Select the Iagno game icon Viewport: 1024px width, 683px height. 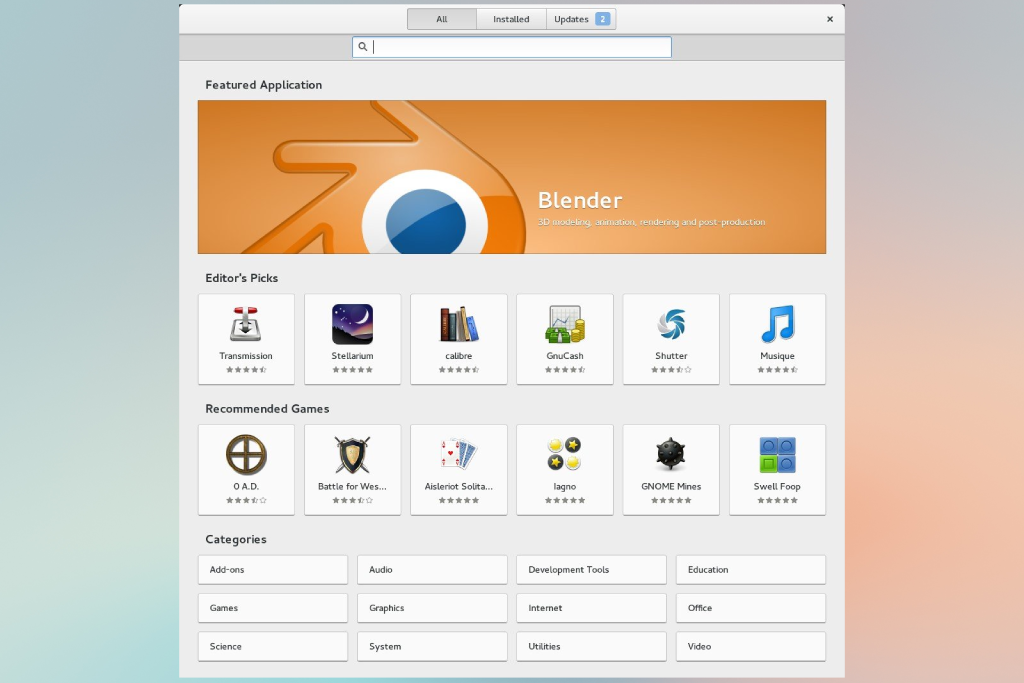[x=565, y=455]
